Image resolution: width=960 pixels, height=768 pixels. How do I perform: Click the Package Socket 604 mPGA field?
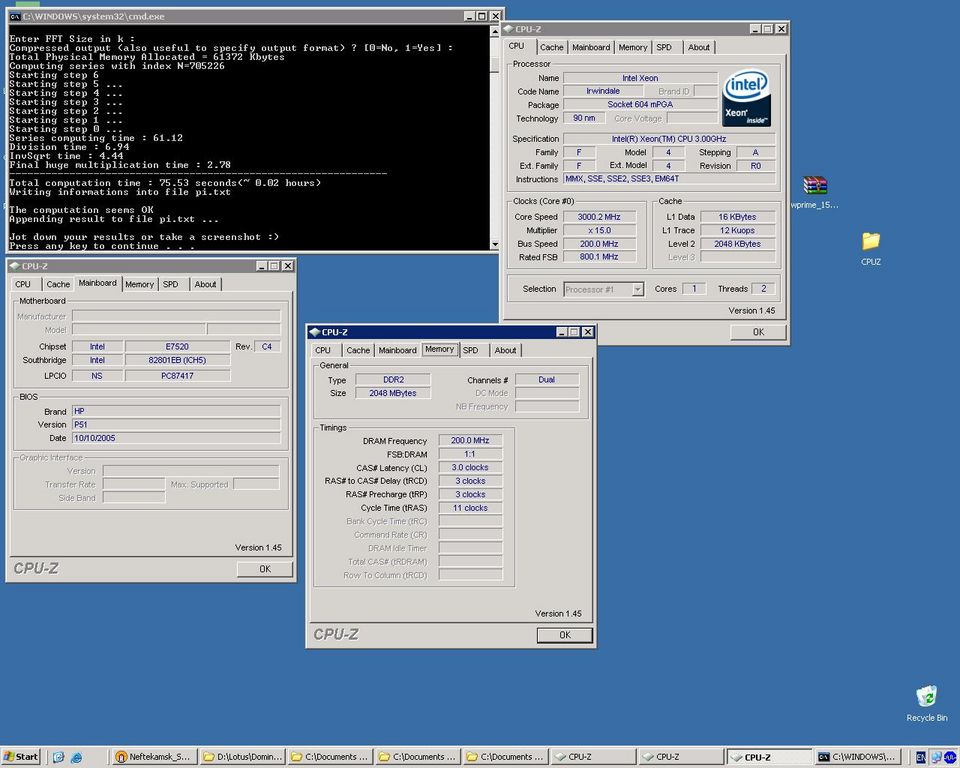pyautogui.click(x=640, y=105)
